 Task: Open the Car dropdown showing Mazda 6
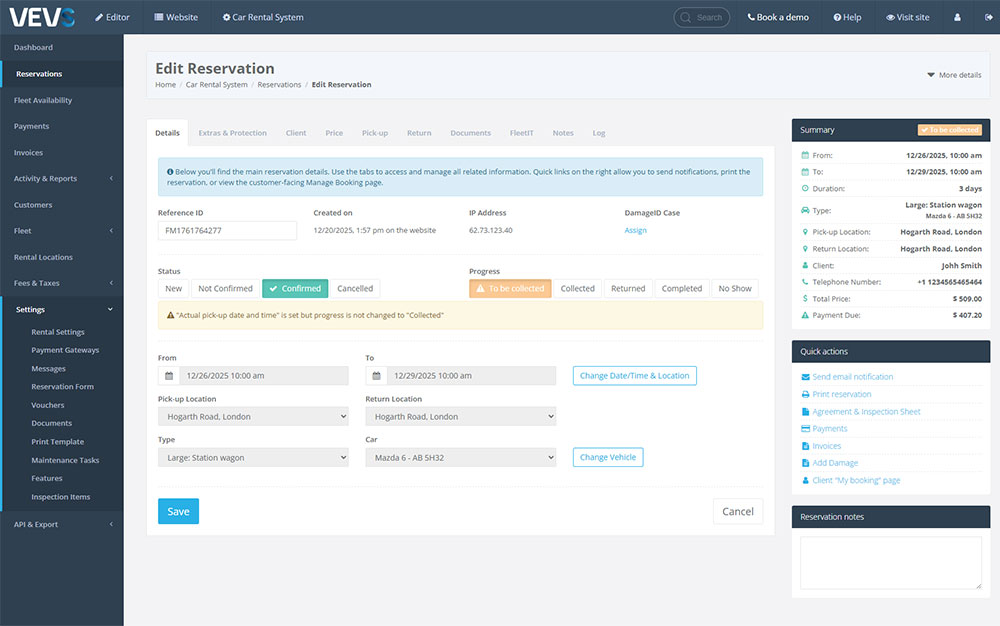click(x=460, y=457)
